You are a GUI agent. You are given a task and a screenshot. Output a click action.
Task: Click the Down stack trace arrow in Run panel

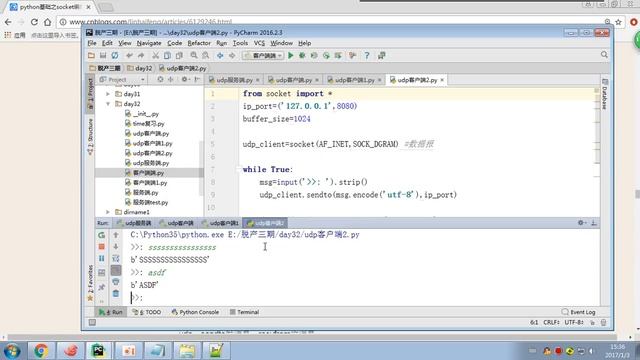point(116,247)
